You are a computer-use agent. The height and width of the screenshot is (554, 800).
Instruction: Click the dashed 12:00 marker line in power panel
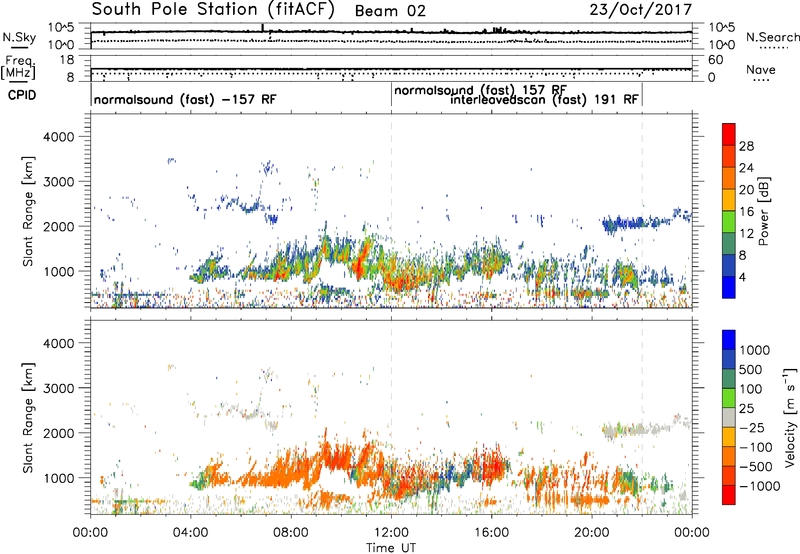pos(391,211)
